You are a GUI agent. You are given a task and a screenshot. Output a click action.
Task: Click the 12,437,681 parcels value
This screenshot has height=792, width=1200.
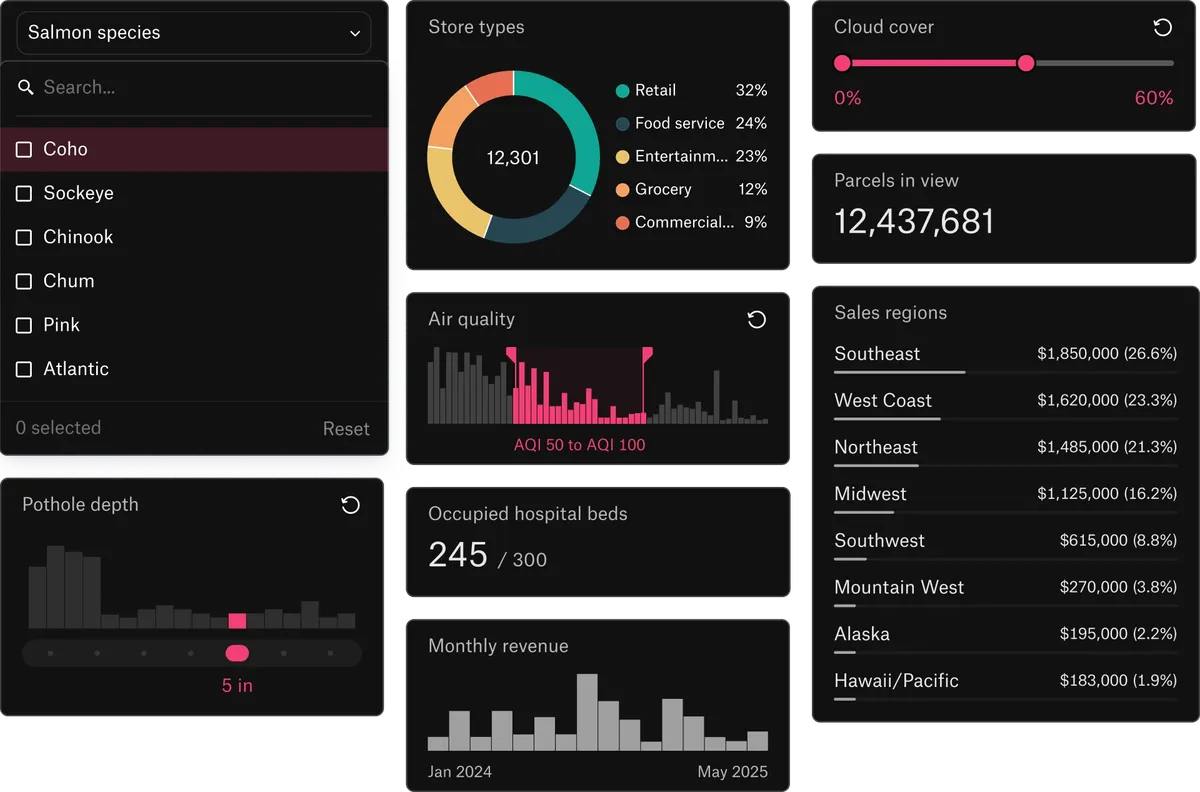tap(914, 222)
